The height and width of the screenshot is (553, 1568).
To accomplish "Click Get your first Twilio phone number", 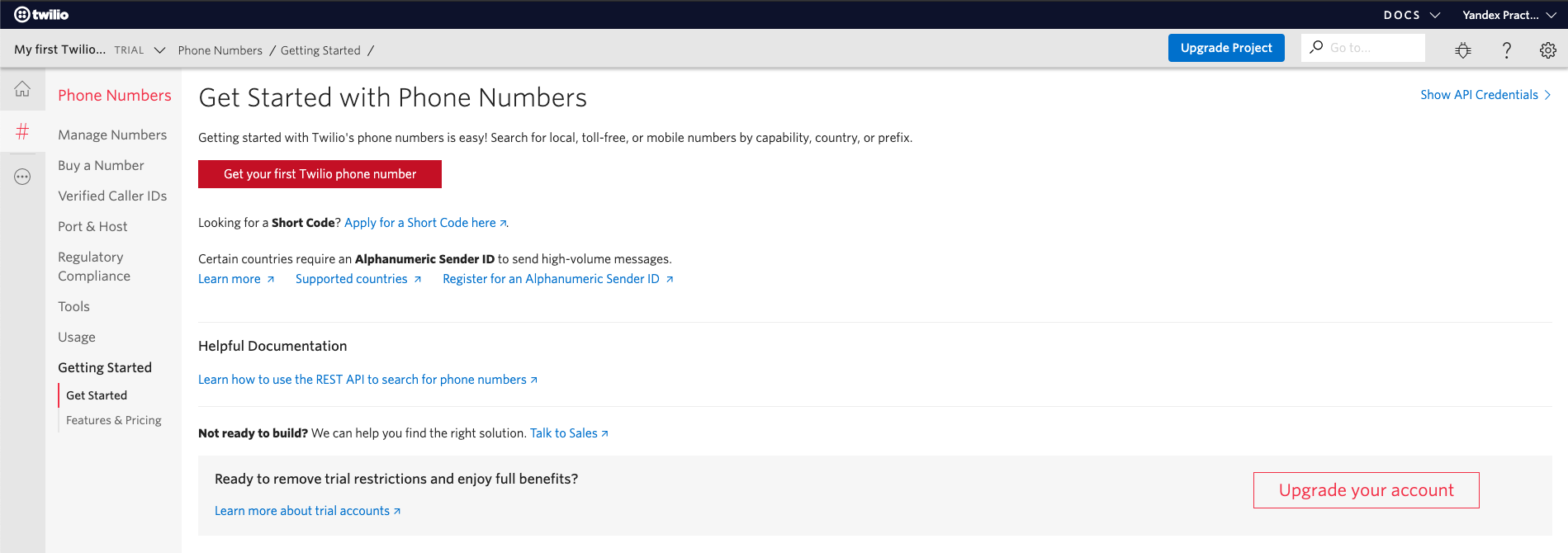I will [320, 174].
